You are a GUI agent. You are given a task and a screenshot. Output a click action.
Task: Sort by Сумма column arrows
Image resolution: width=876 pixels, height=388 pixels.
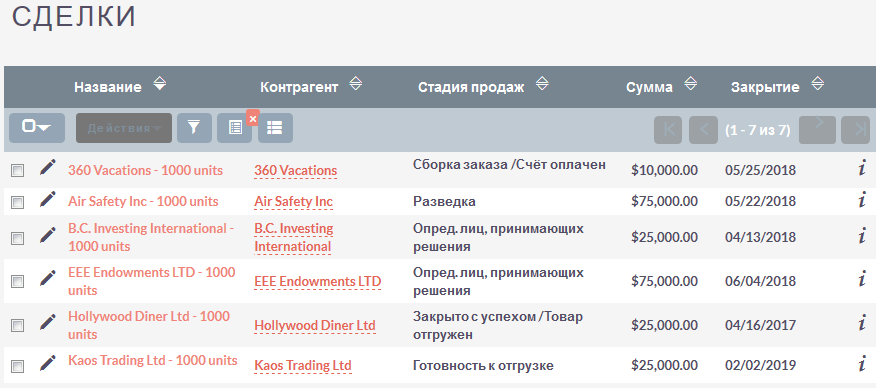coord(691,84)
